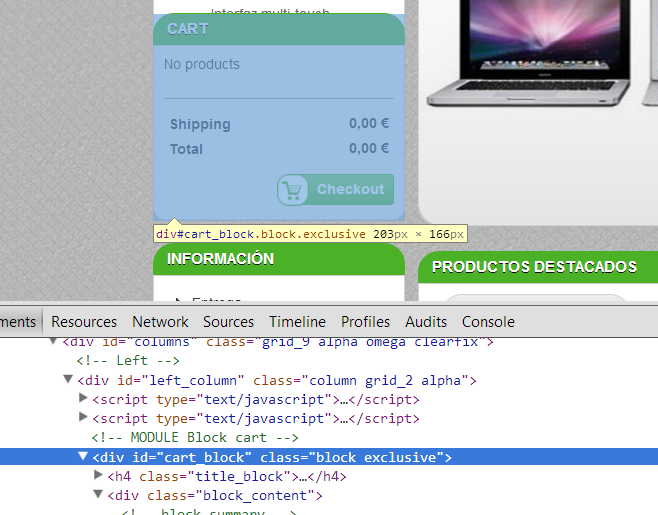Click the 'Left' HTML comment line
Screen dimensions: 658x515
[128, 361]
